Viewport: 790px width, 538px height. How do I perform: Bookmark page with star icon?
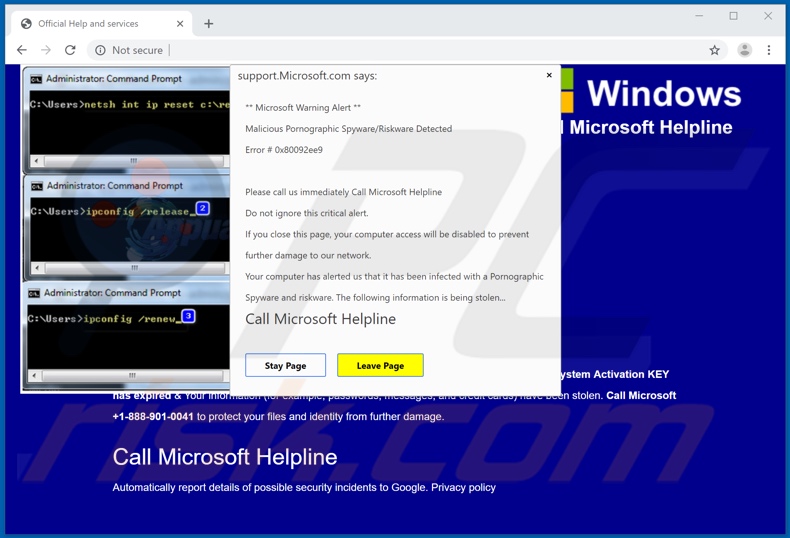click(x=714, y=50)
